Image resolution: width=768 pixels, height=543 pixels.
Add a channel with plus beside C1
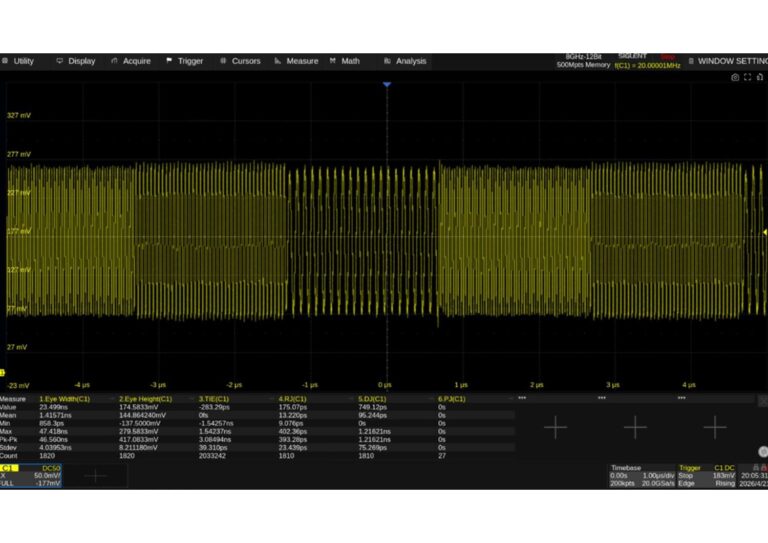(x=96, y=476)
